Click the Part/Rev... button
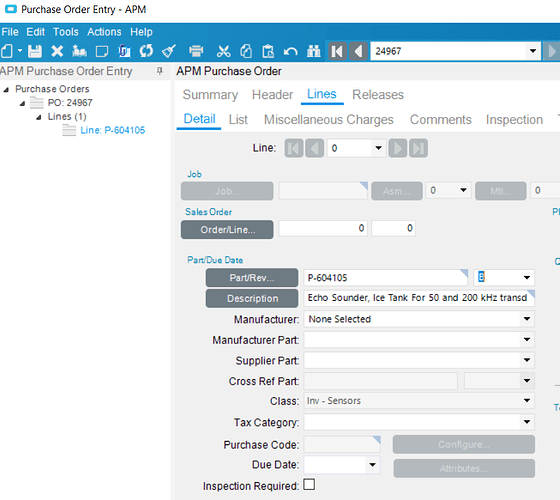560x500 pixels. pyautogui.click(x=252, y=278)
